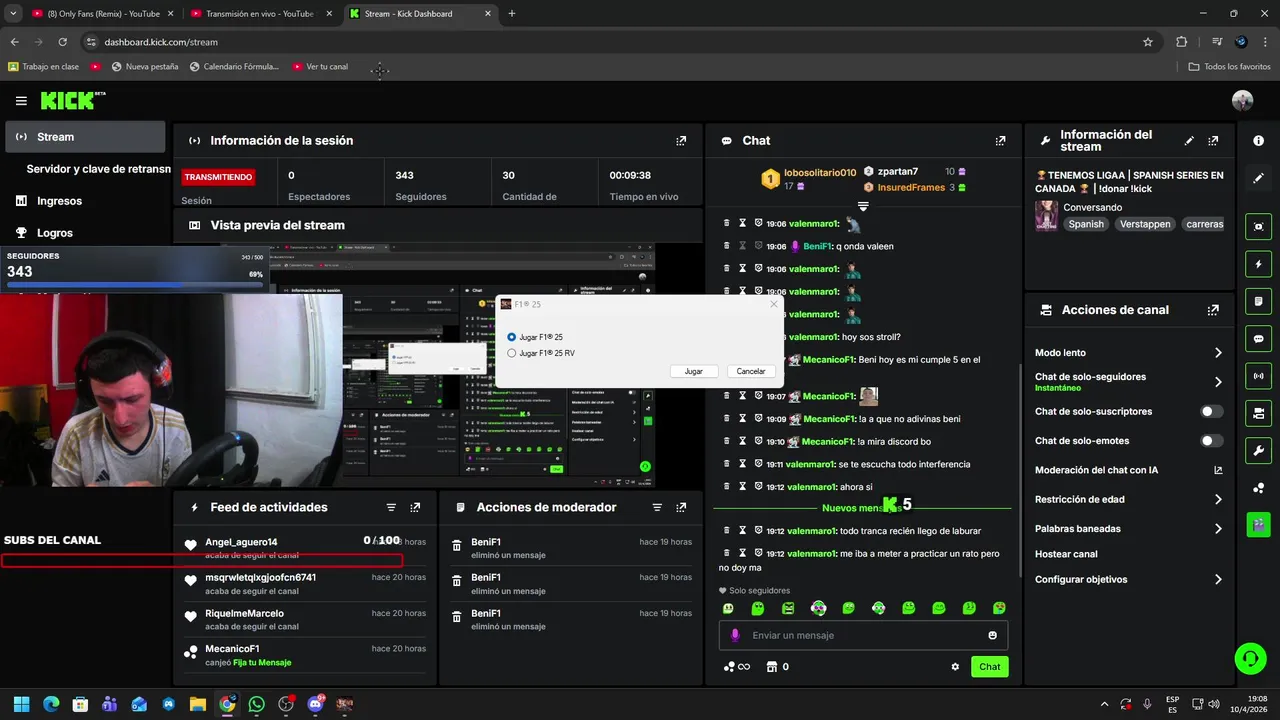The height and width of the screenshot is (720, 1280).
Task: Open the Calendario Fórmula bookmark
Action: pyautogui.click(x=234, y=67)
